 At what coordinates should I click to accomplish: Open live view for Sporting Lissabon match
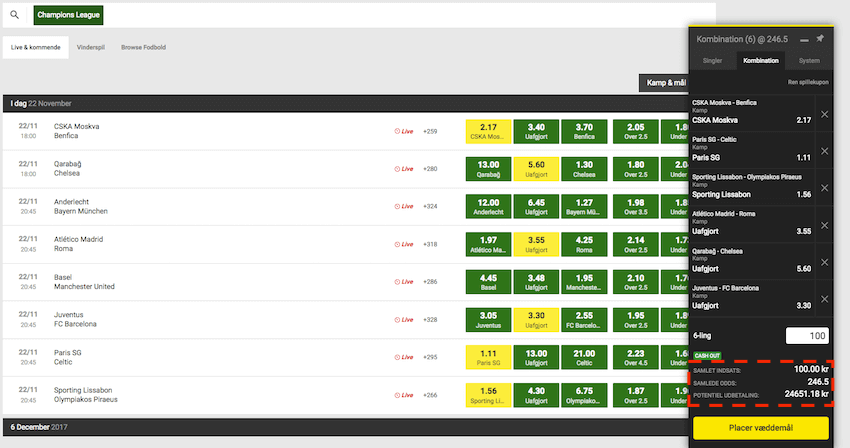[x=404, y=395]
